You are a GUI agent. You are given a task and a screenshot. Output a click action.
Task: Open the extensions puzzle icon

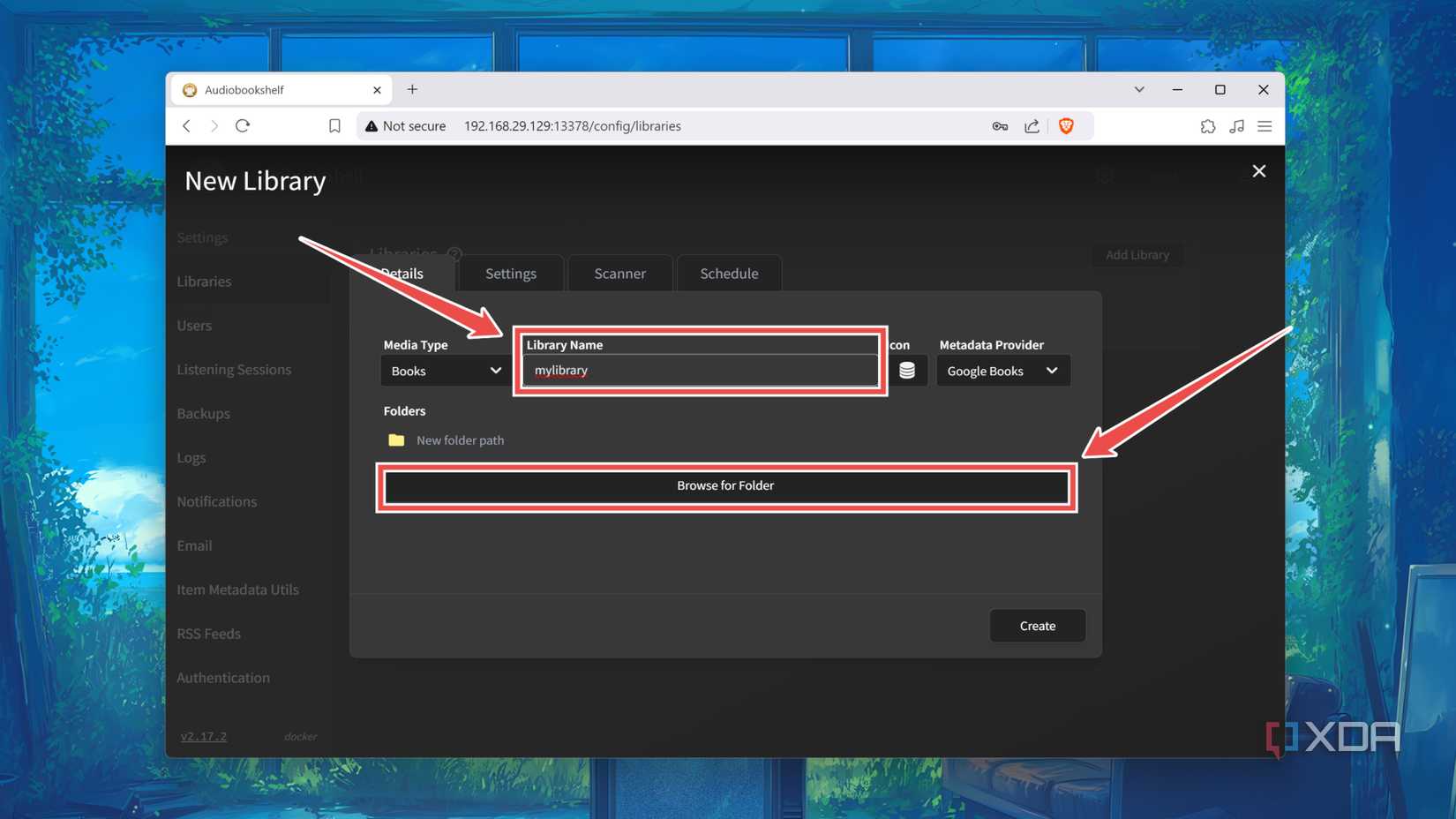[x=1208, y=126]
